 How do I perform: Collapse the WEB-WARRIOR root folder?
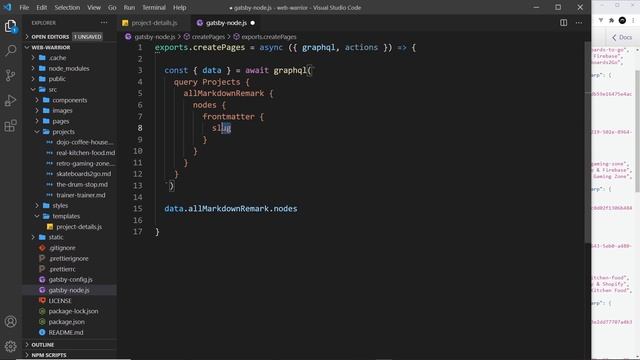(69, 47)
